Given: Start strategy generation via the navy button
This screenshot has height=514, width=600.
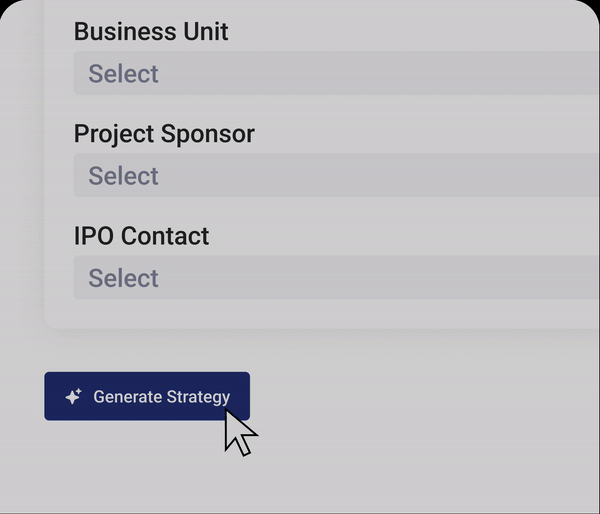Looking at the screenshot, I should pos(146,397).
